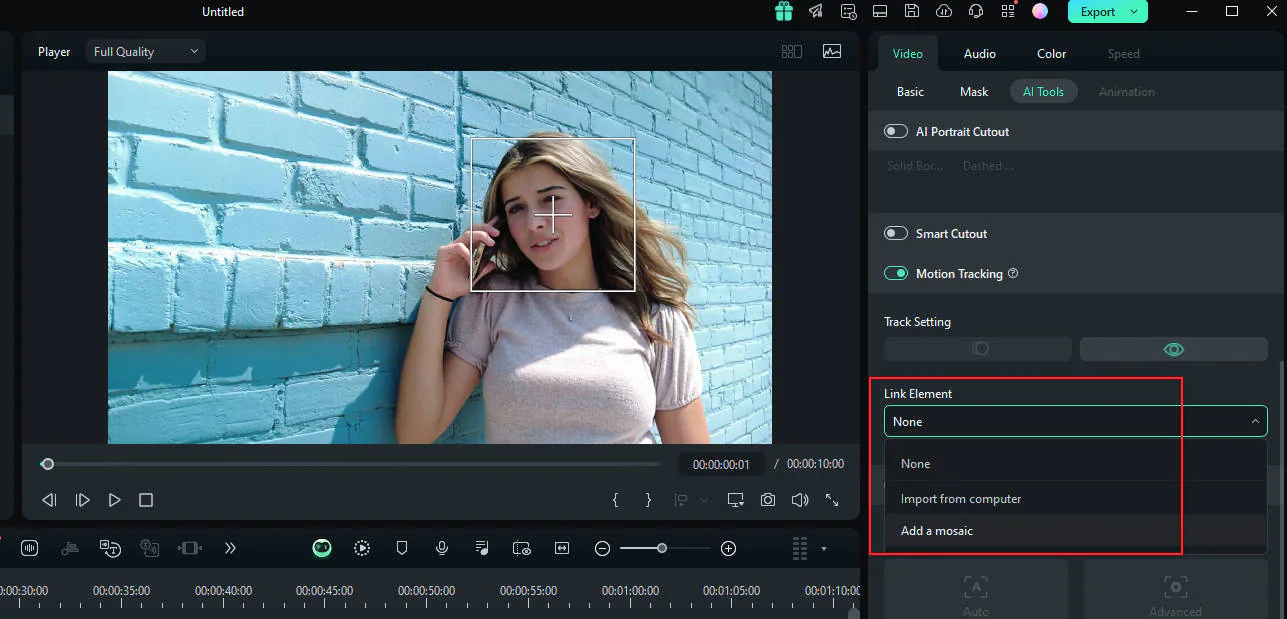Open the gift box icon in title bar
The width and height of the screenshot is (1287, 619).
784,12
